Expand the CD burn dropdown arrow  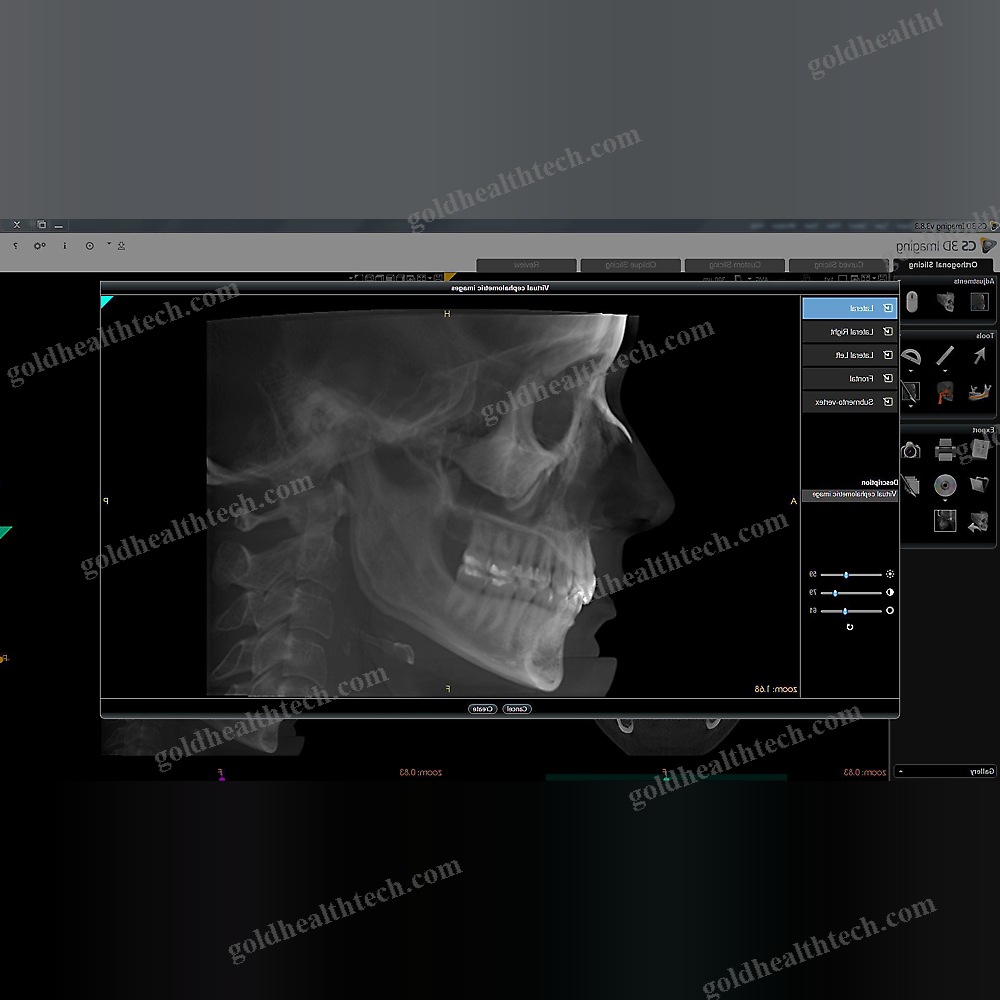(x=945, y=501)
